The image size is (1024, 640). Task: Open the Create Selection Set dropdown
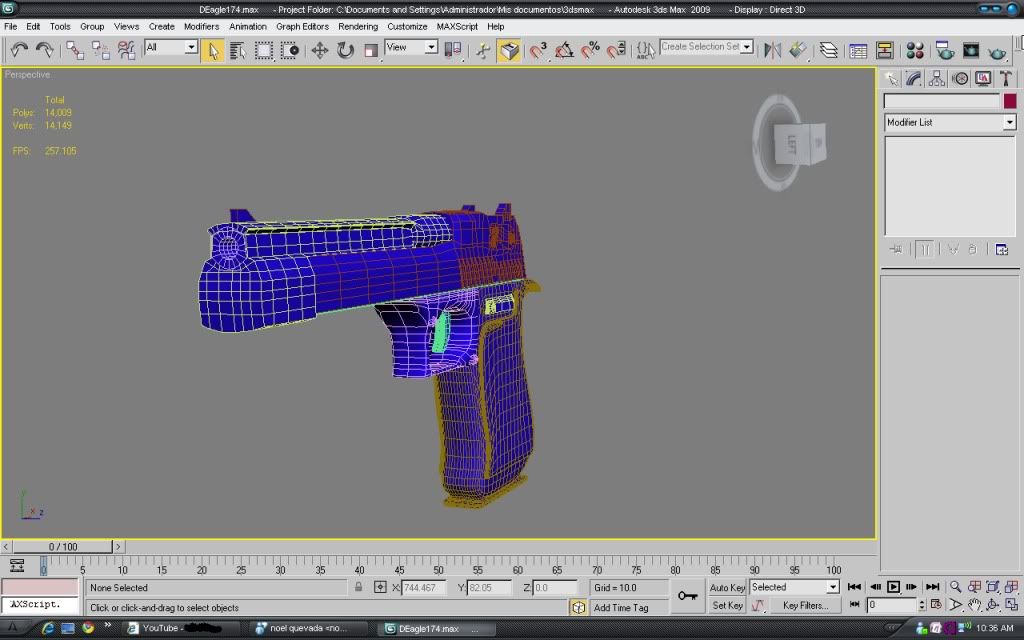point(746,47)
